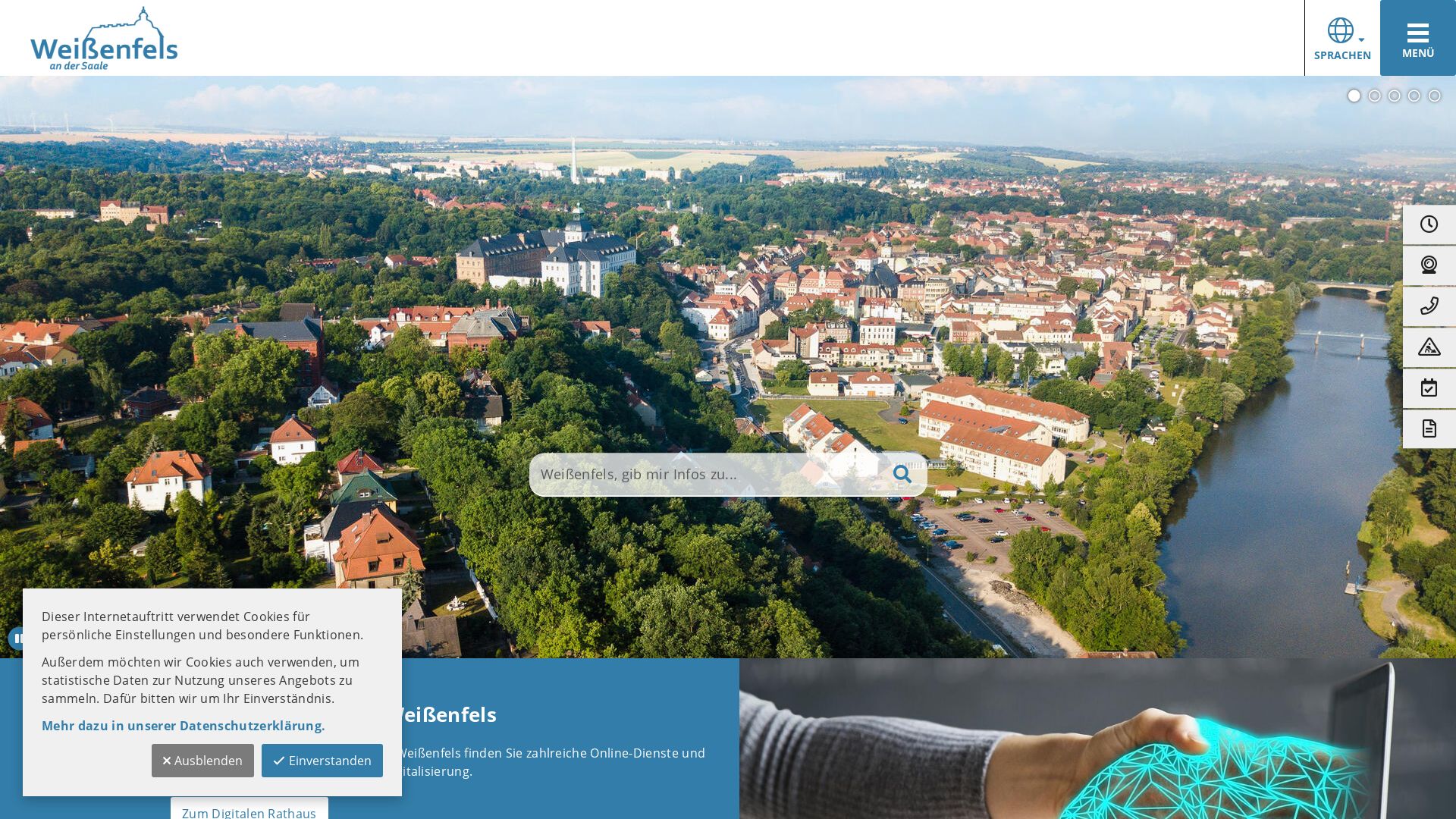Focus the Weißenfels info search field
The height and width of the screenshot is (819, 1456).
(705, 475)
